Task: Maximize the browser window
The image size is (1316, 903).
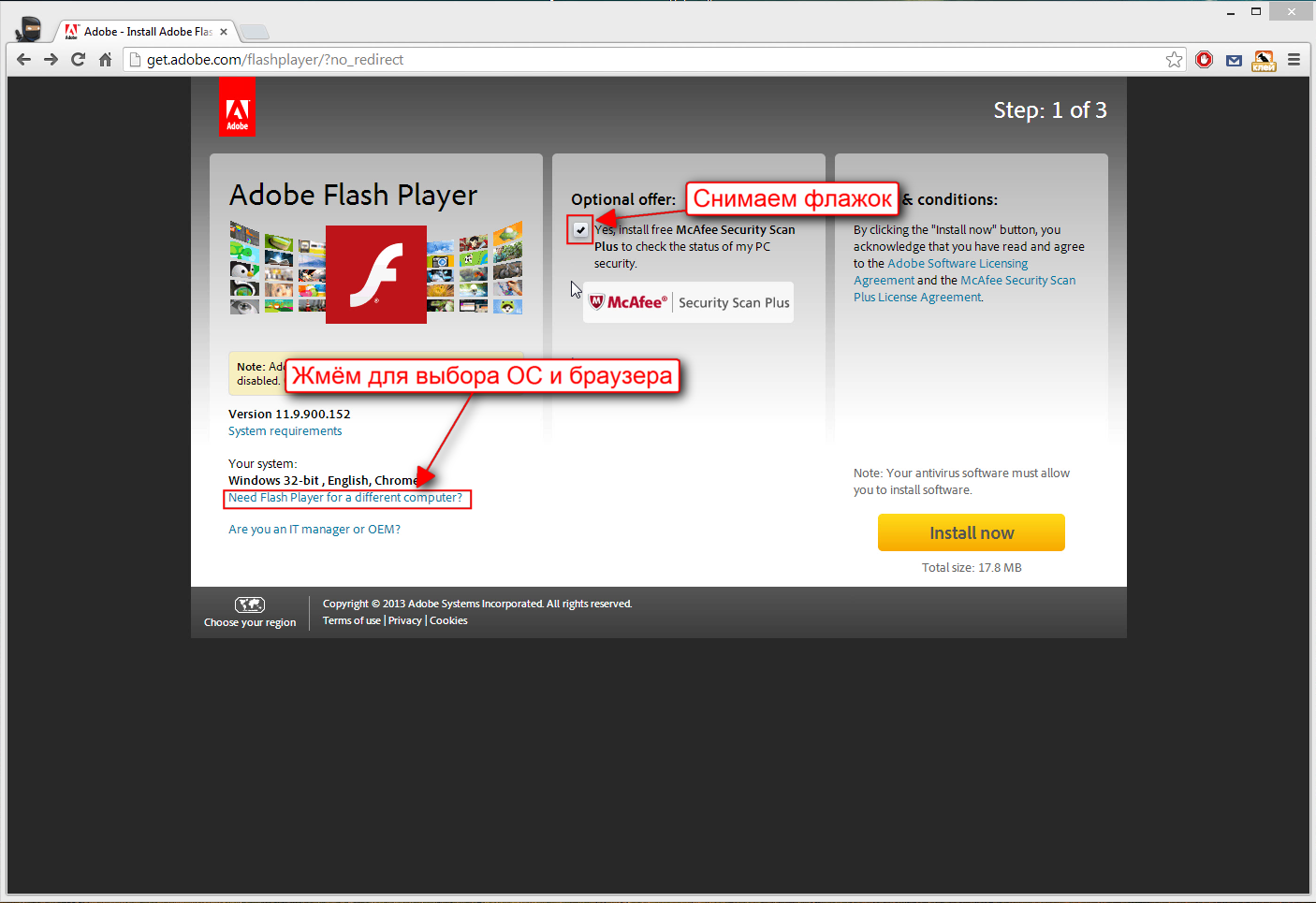Action: [x=1256, y=12]
